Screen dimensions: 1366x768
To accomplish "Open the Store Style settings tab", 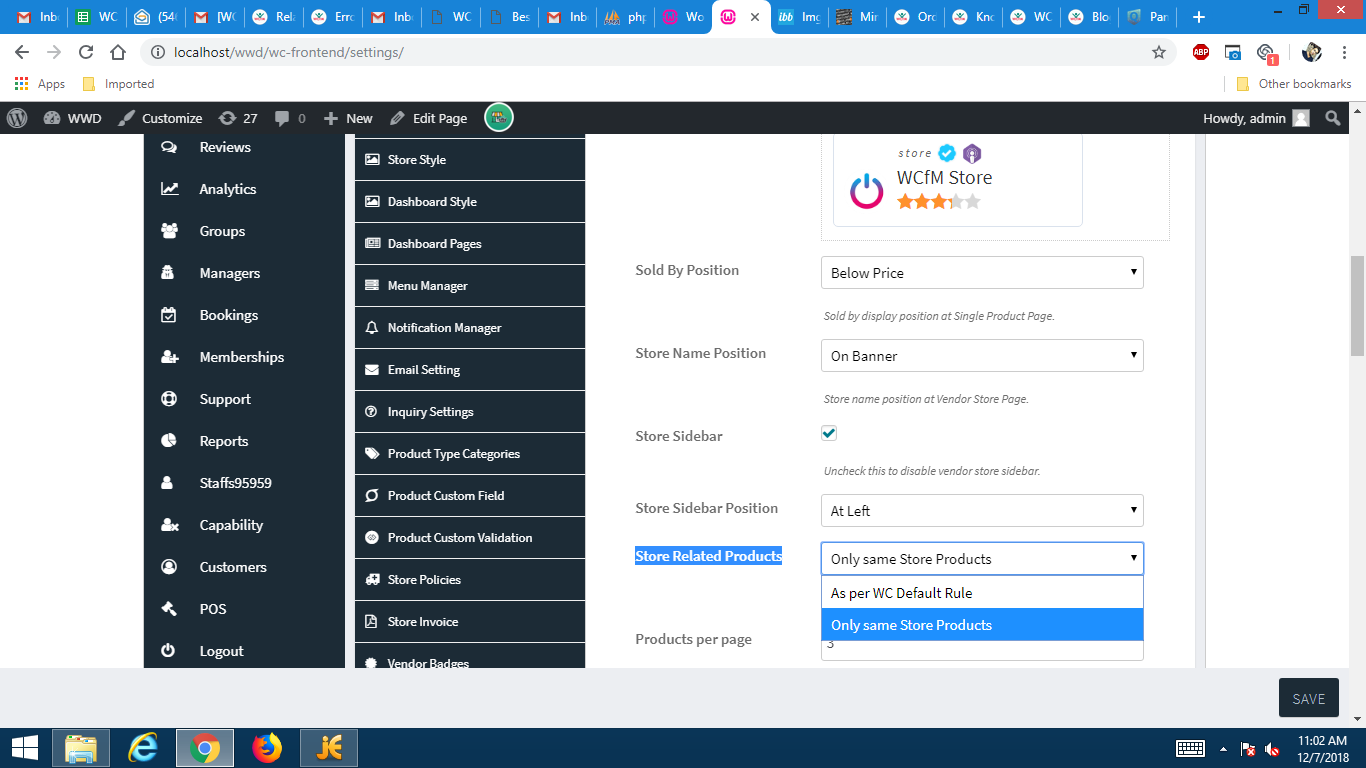I will coord(470,160).
